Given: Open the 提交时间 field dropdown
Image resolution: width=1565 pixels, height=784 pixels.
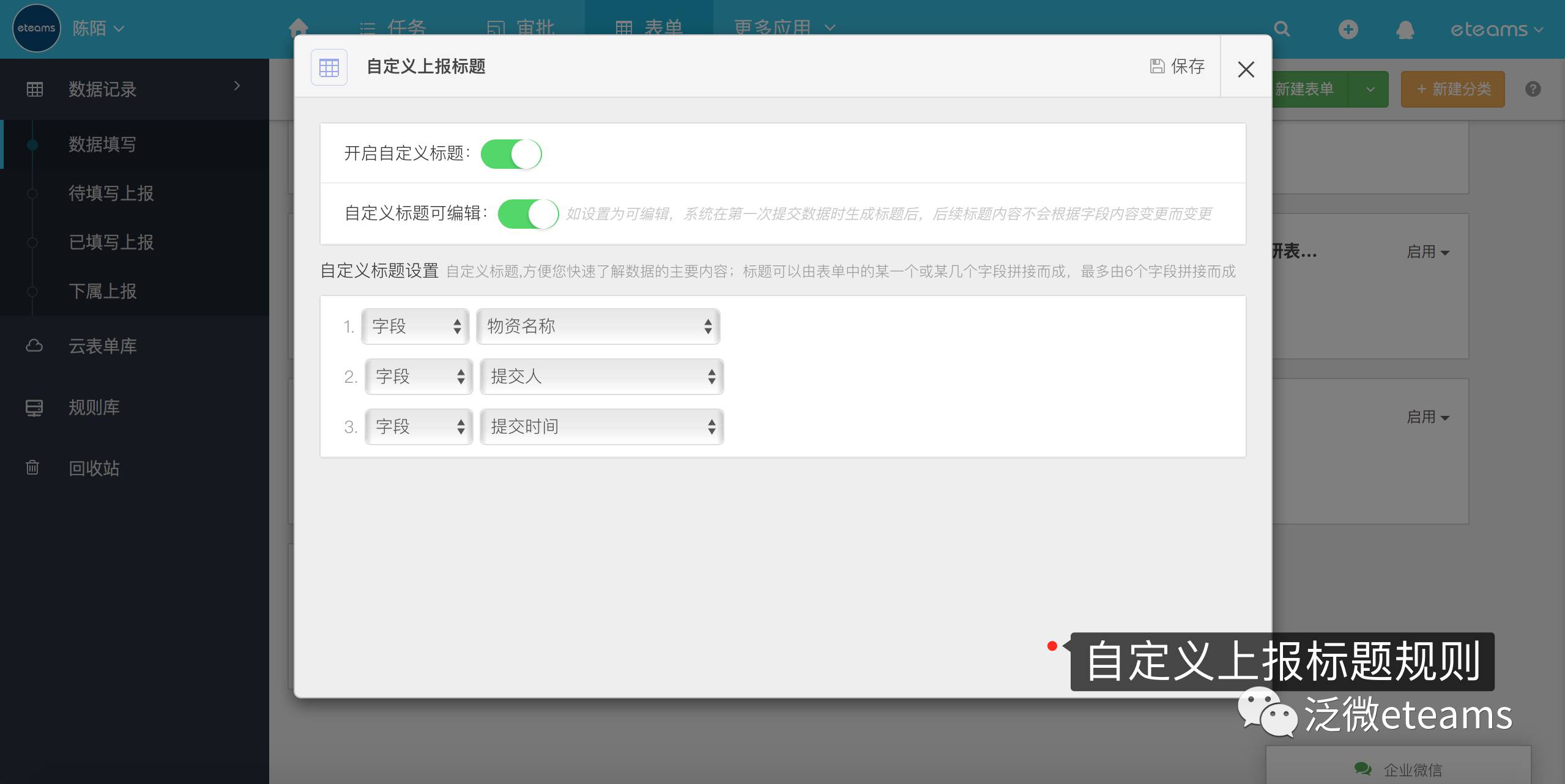Looking at the screenshot, I should click(x=601, y=426).
